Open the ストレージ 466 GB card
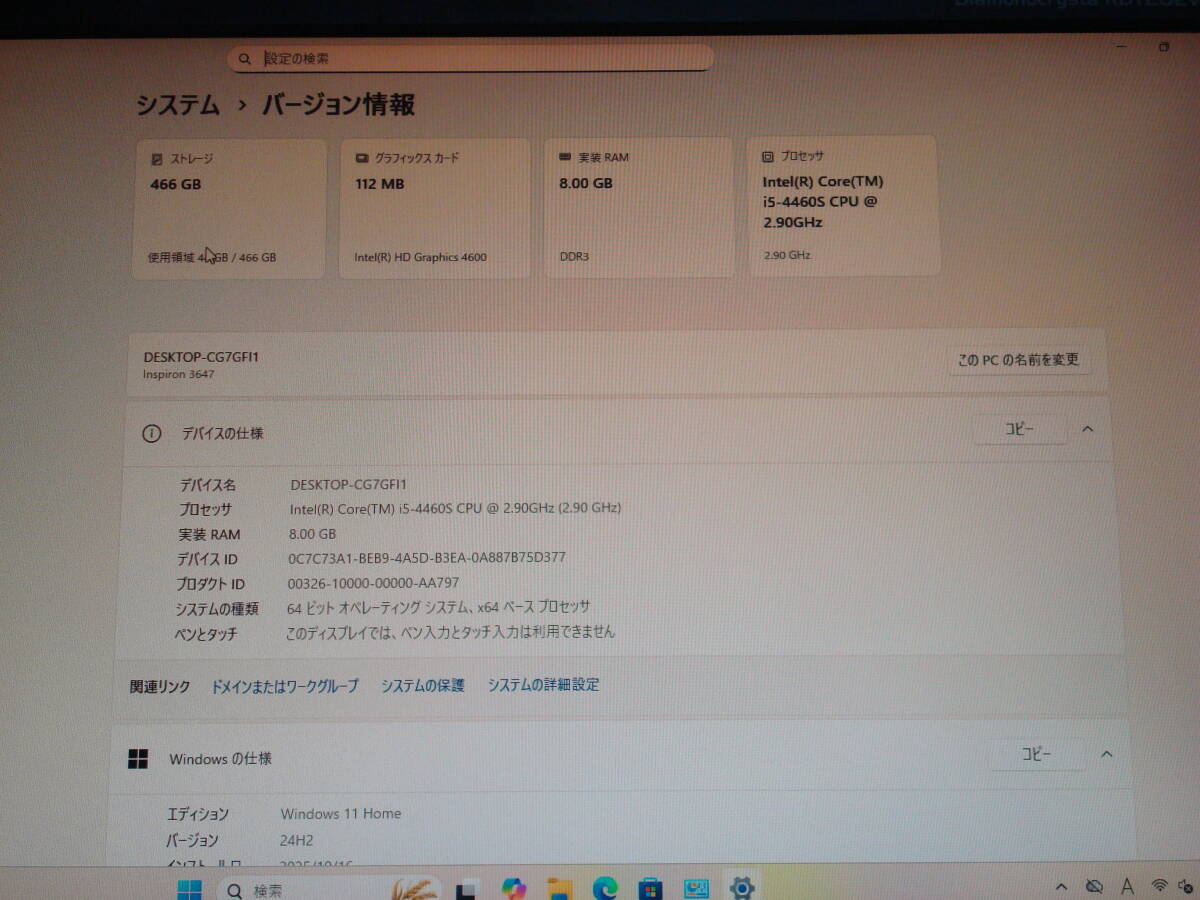 point(229,209)
